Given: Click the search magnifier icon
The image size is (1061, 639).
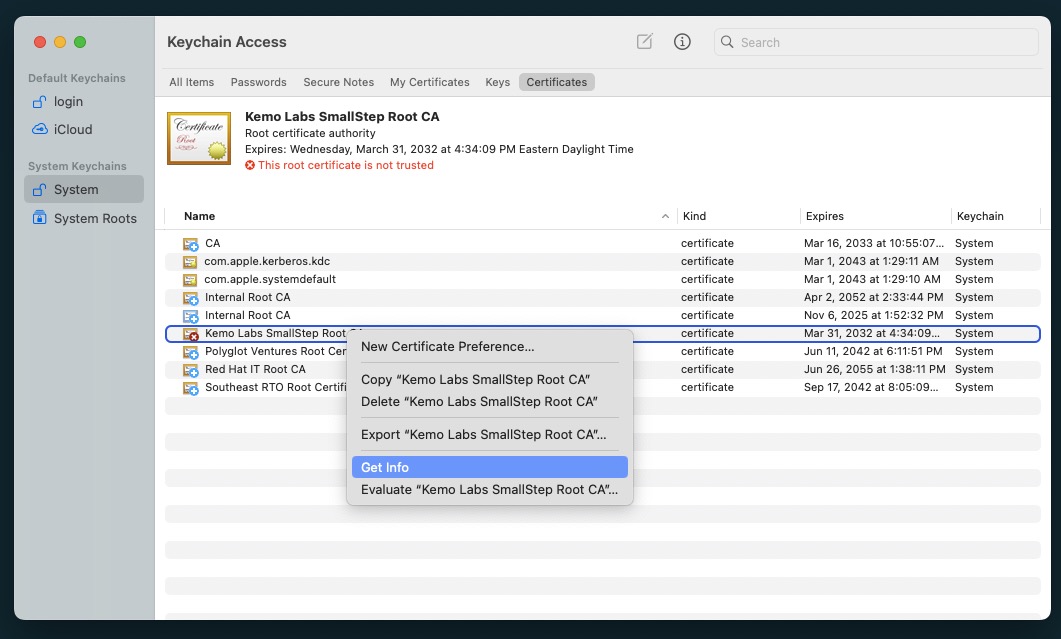Looking at the screenshot, I should tap(728, 42).
